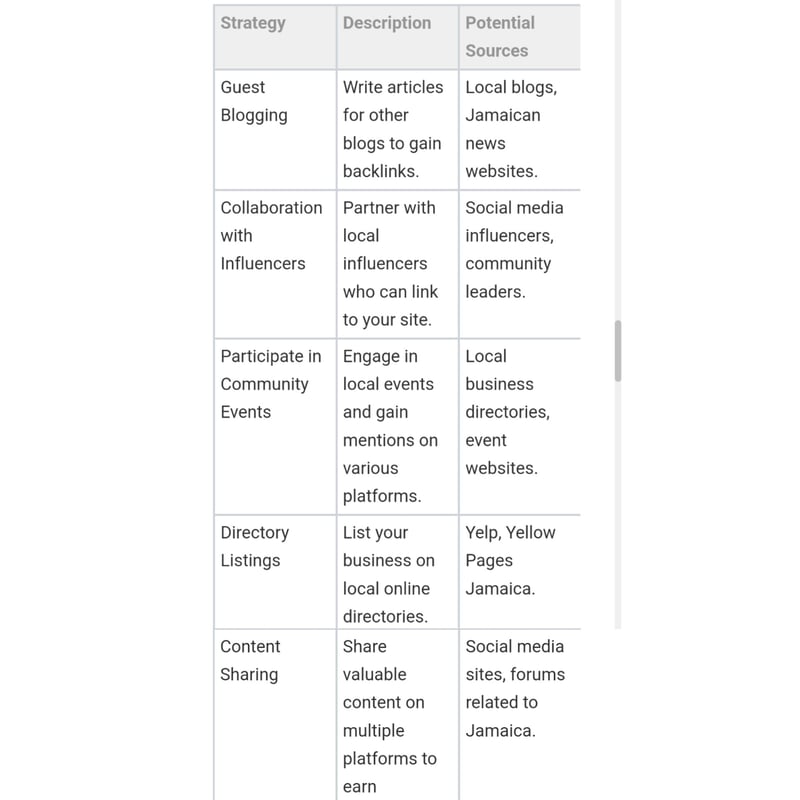
Task: Select the Participate in Community Events cell
Action: 271,384
